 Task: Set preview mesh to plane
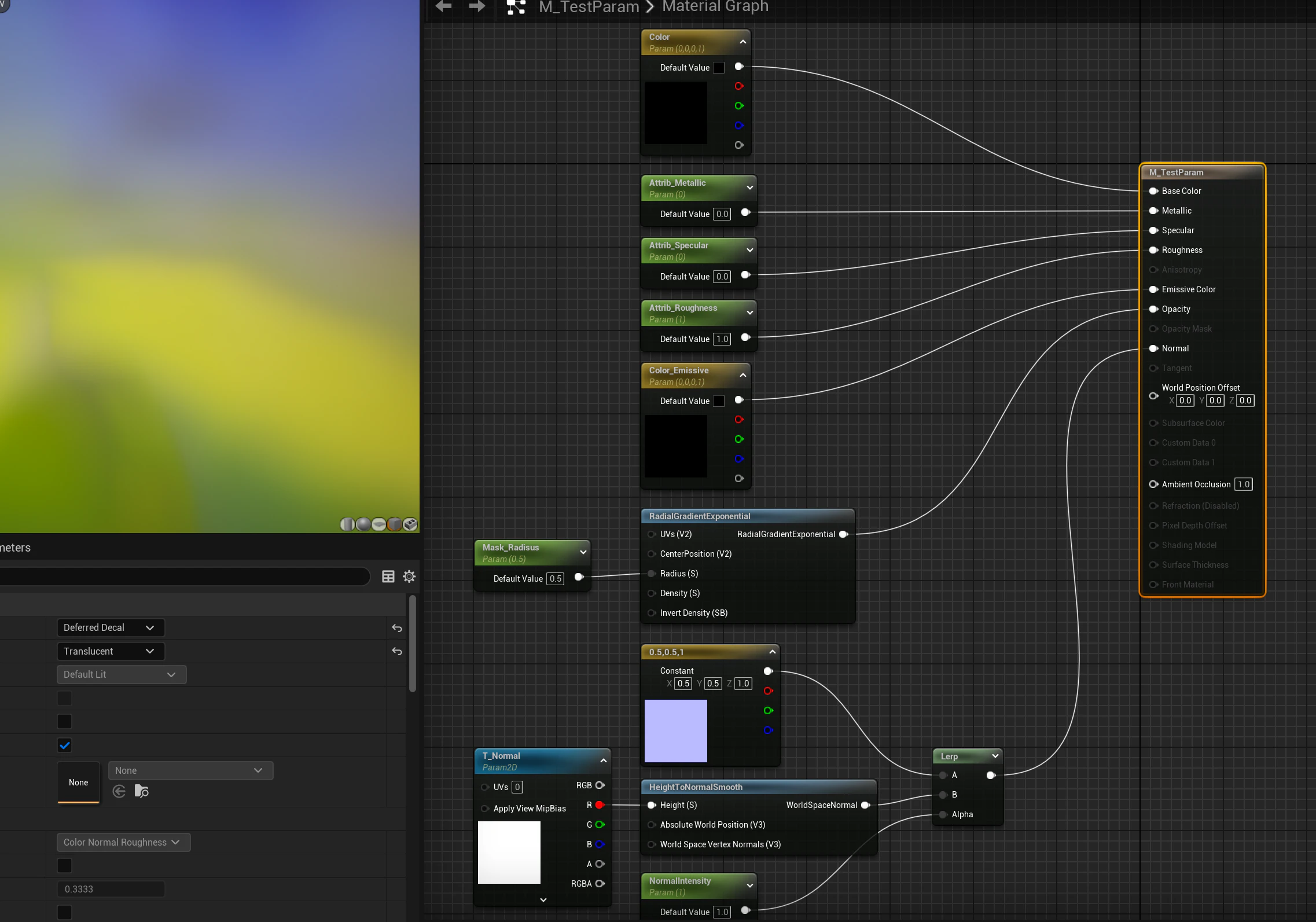click(379, 524)
